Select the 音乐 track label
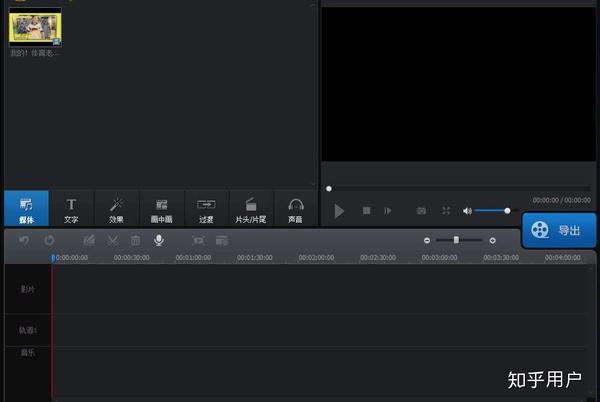600x402 pixels. pyautogui.click(x=28, y=352)
